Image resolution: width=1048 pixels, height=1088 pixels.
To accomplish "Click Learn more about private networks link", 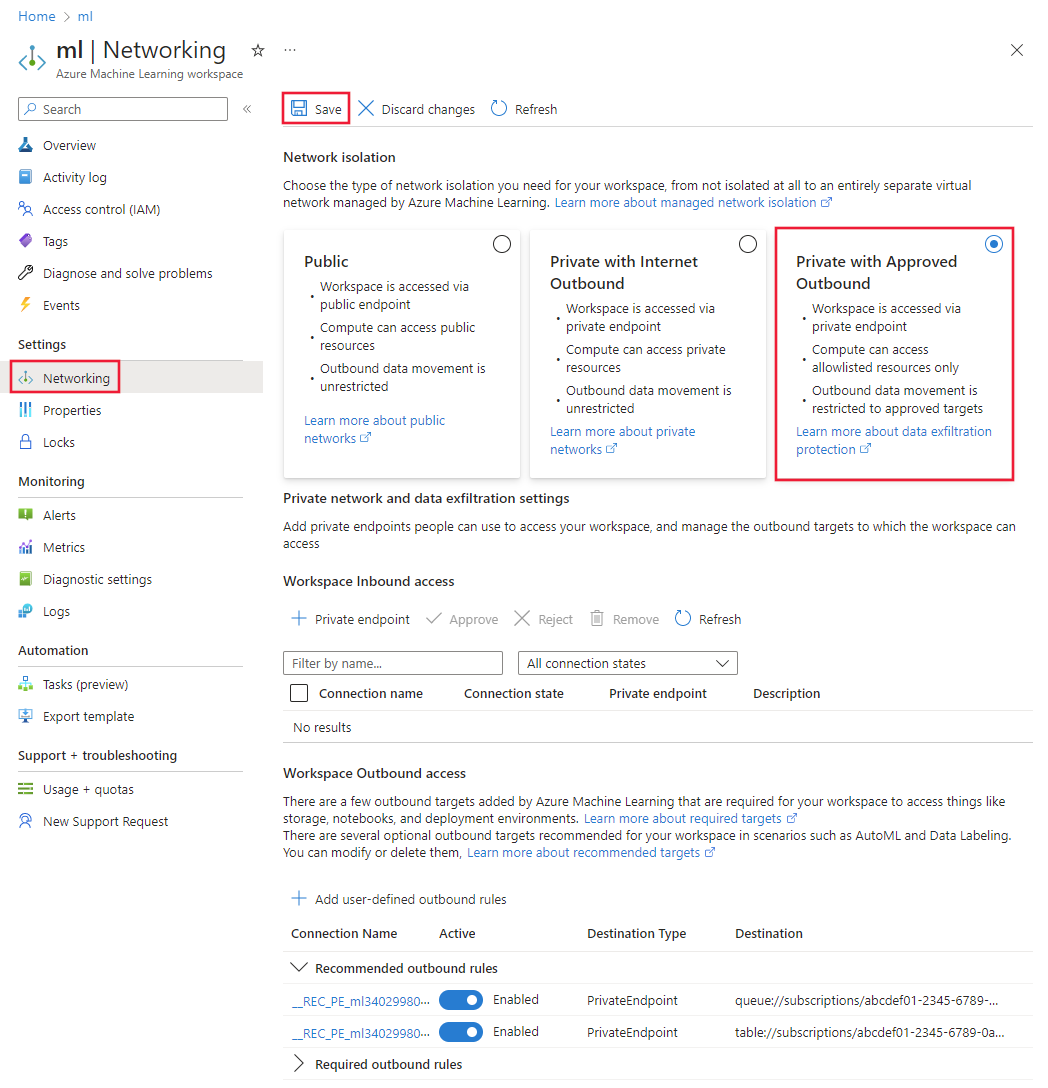I will 623,441.
